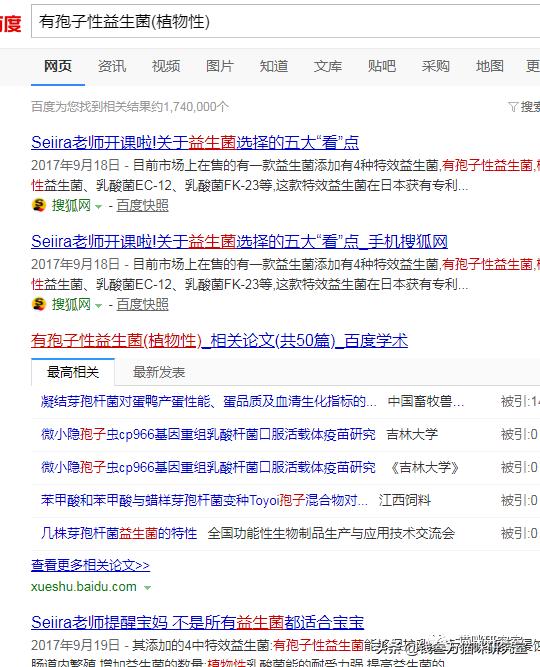Screen dimensions: 540x667
Task: Open the 视频 tab
Action: (x=166, y=66)
